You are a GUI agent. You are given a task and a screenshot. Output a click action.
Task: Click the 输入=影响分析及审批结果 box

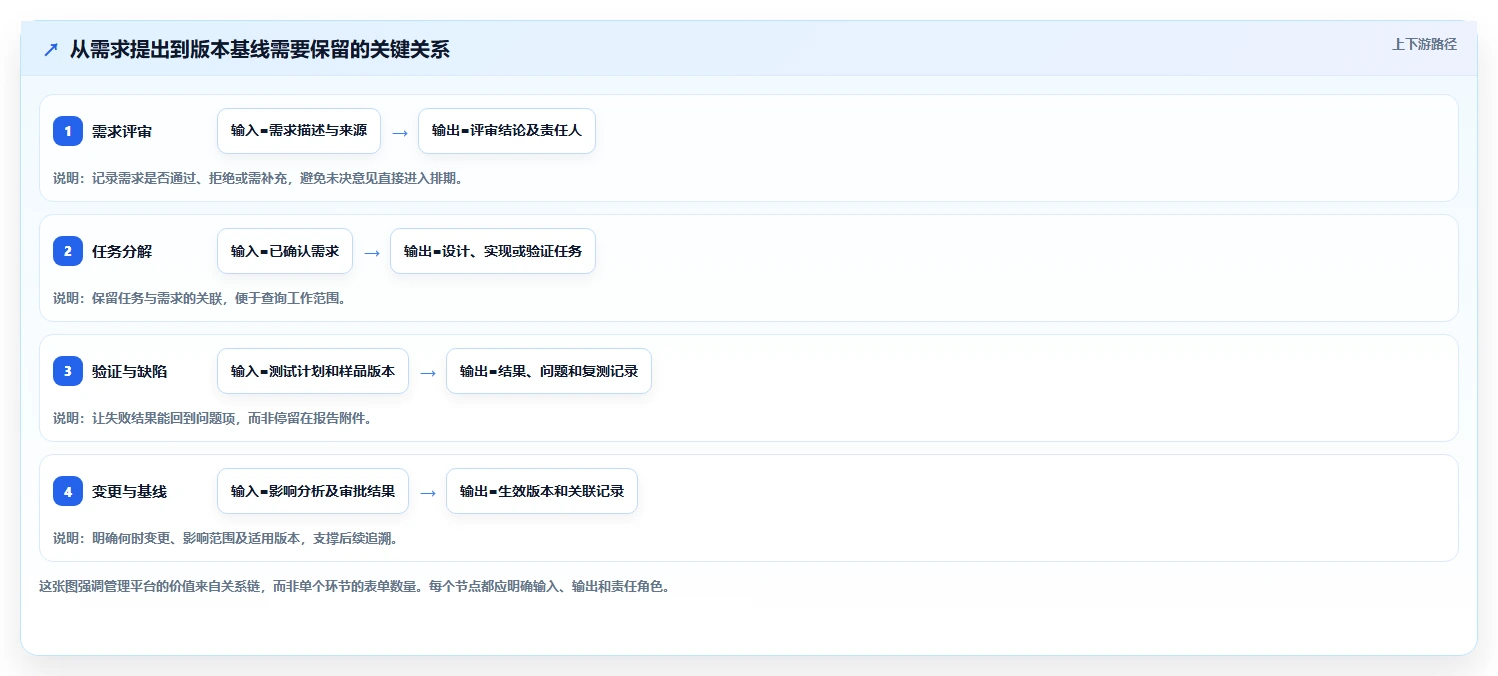(x=313, y=491)
